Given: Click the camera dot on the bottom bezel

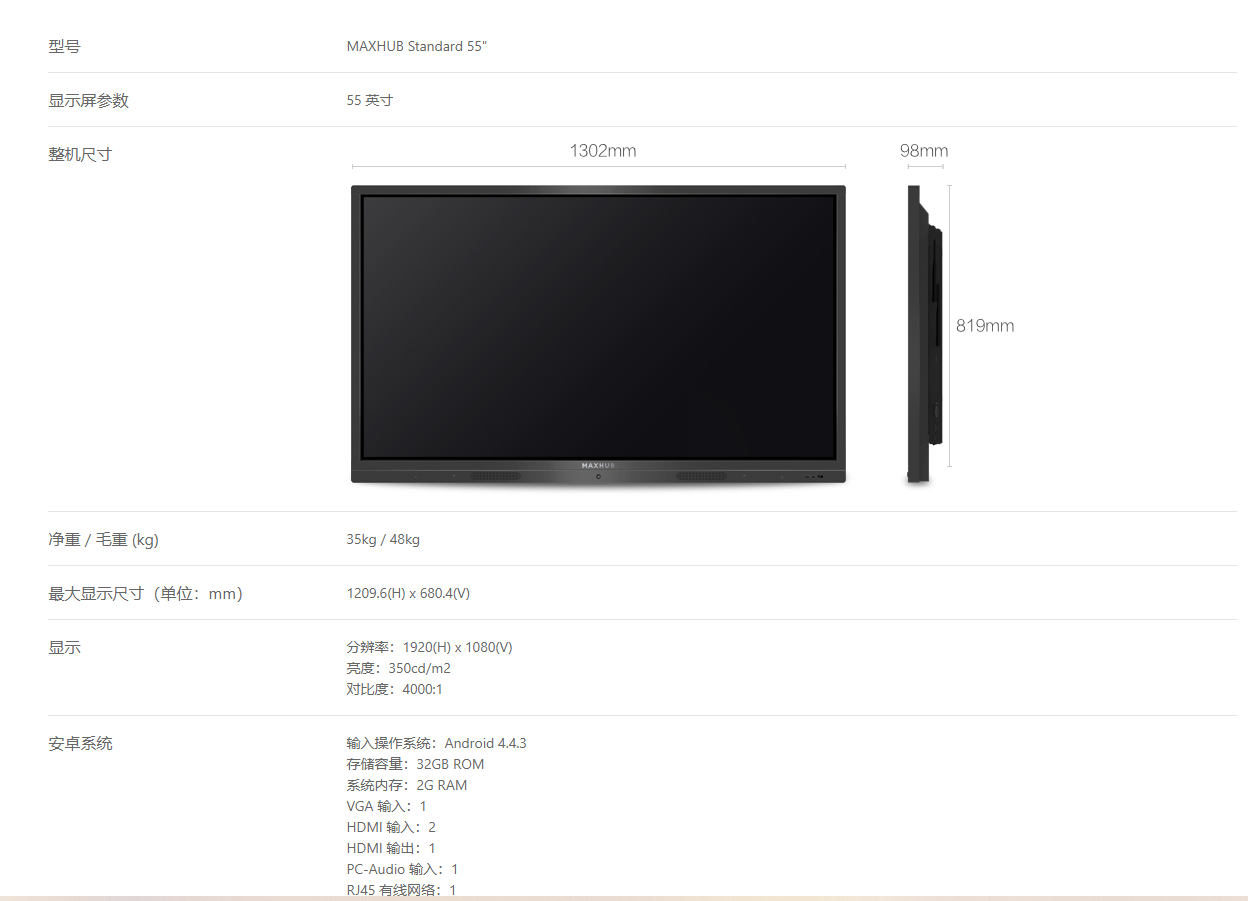Looking at the screenshot, I should point(598,476).
